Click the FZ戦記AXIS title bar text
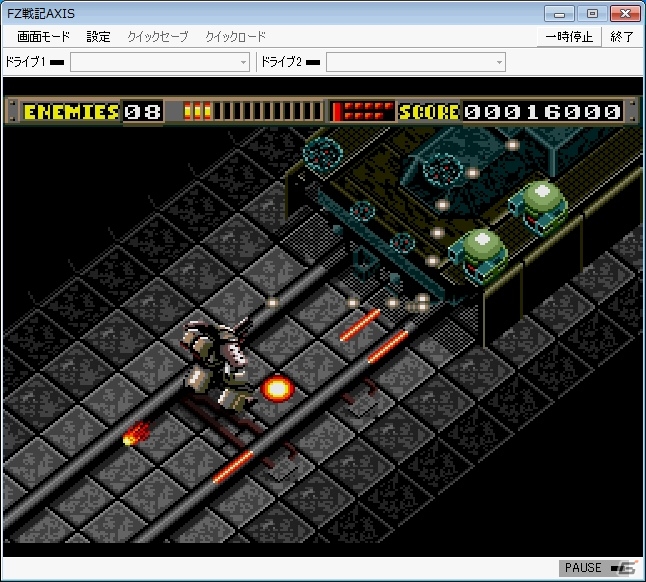Image resolution: width=646 pixels, height=582 pixels. (x=41, y=14)
